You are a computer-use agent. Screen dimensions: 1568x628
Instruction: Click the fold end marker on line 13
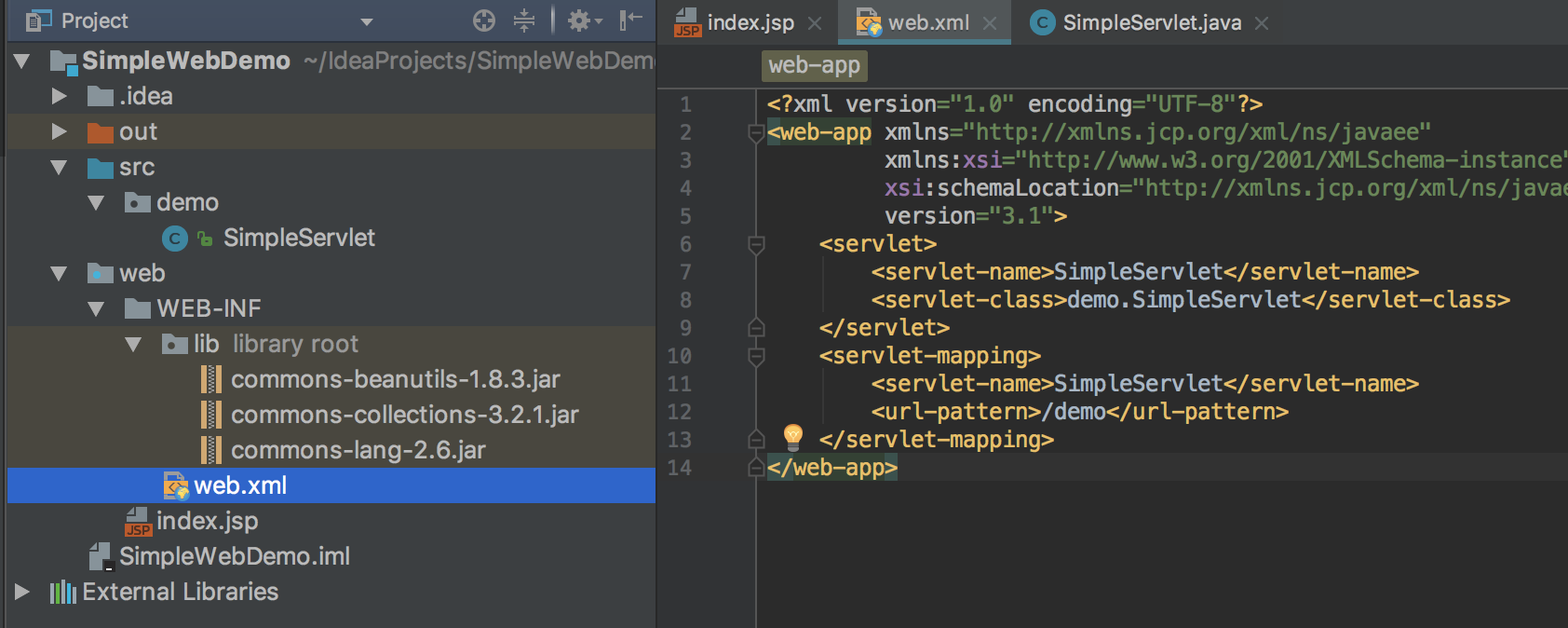tap(757, 440)
